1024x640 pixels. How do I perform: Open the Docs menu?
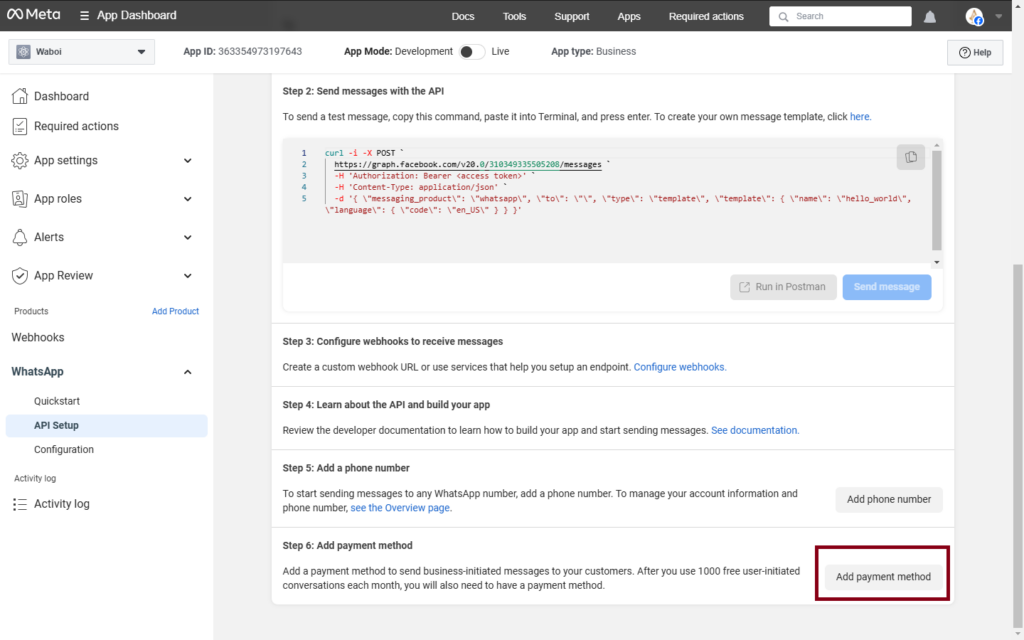pyautogui.click(x=463, y=16)
